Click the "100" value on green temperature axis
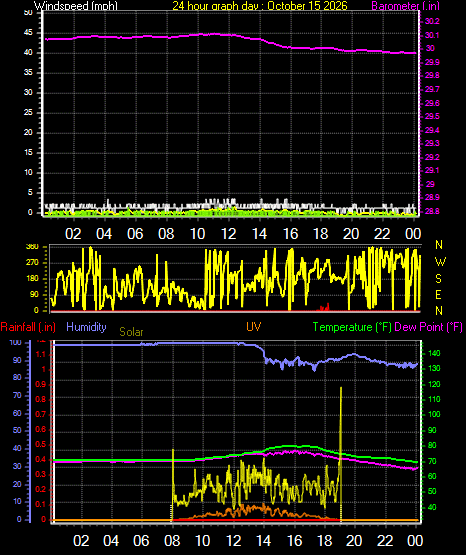This screenshot has width=466, height=555. 434,414
